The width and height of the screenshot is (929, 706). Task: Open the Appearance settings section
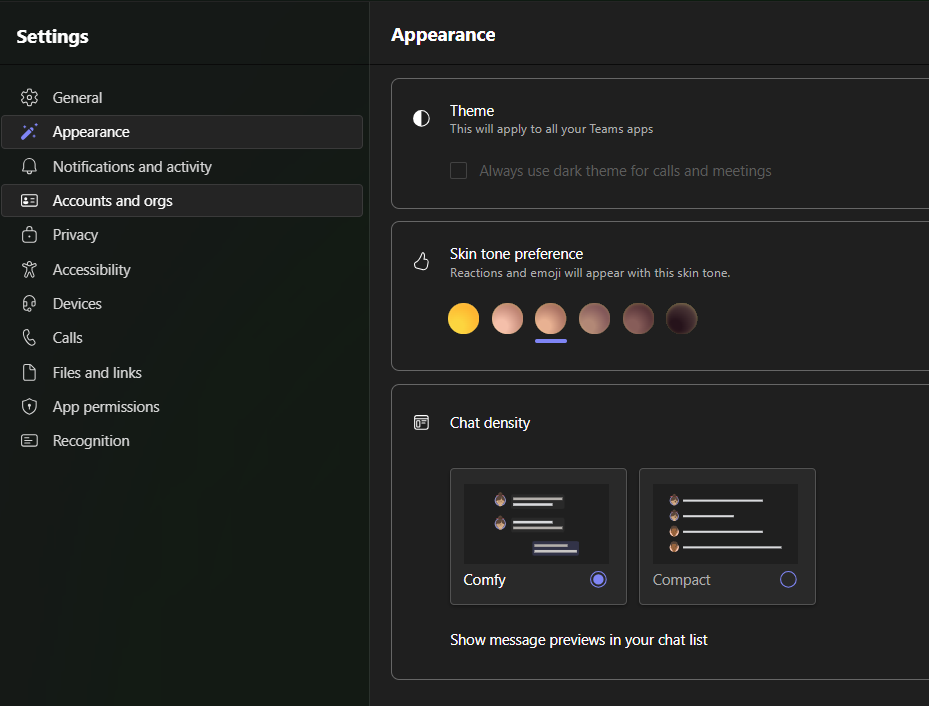[x=182, y=132]
